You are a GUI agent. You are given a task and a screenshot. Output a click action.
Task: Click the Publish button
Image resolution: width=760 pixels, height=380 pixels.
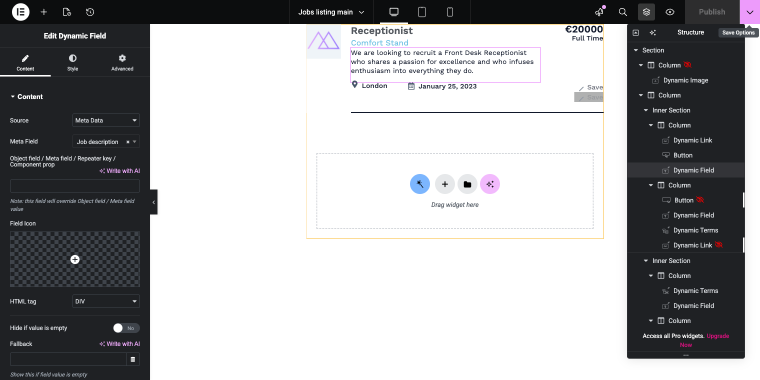tap(712, 12)
